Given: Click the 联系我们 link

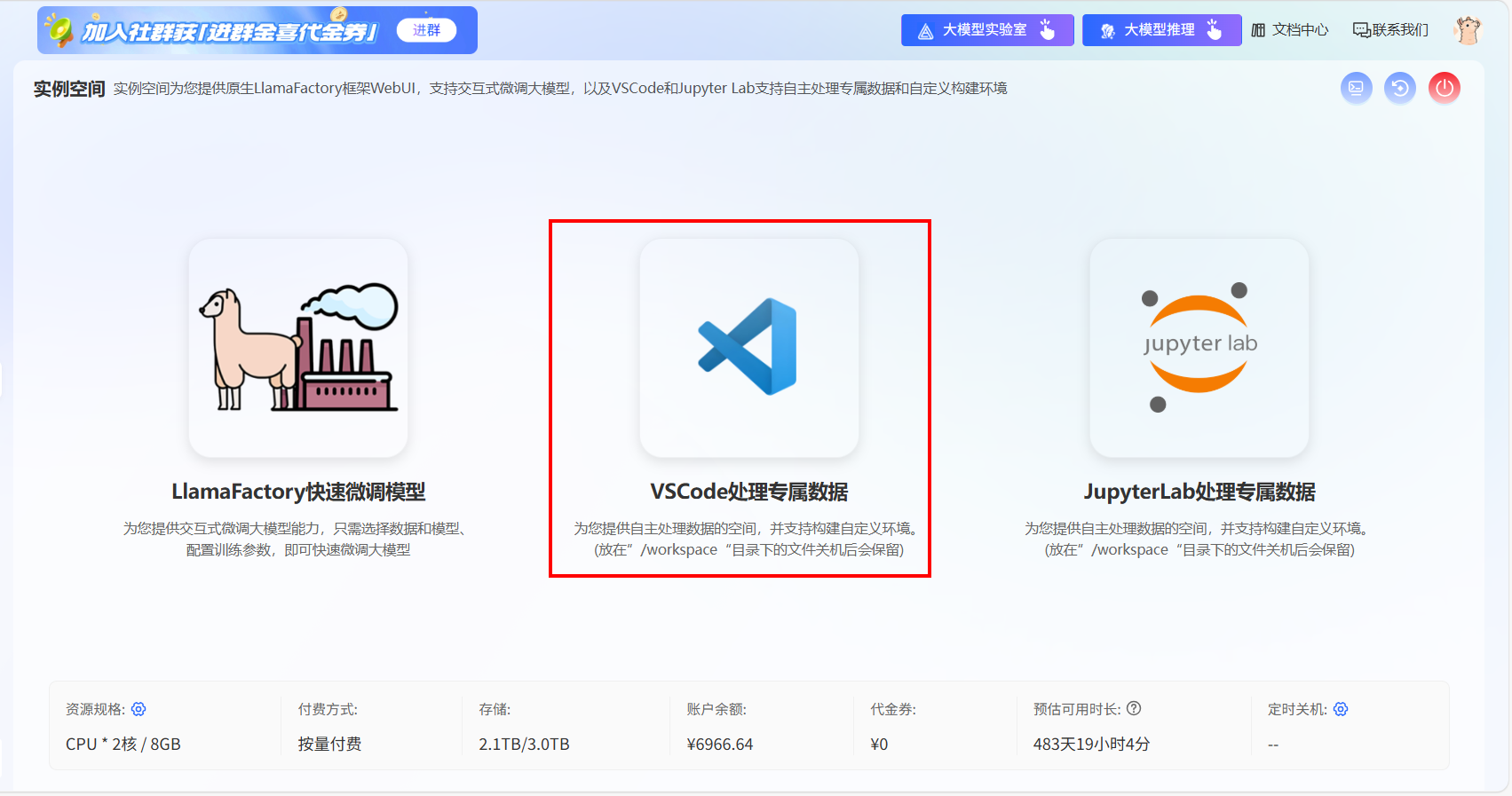Looking at the screenshot, I should pyautogui.click(x=1390, y=30).
